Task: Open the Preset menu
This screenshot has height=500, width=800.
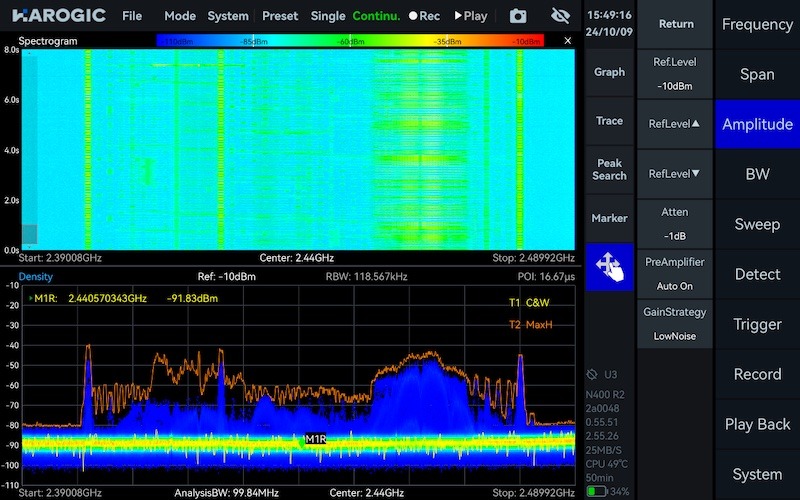Action: click(280, 16)
